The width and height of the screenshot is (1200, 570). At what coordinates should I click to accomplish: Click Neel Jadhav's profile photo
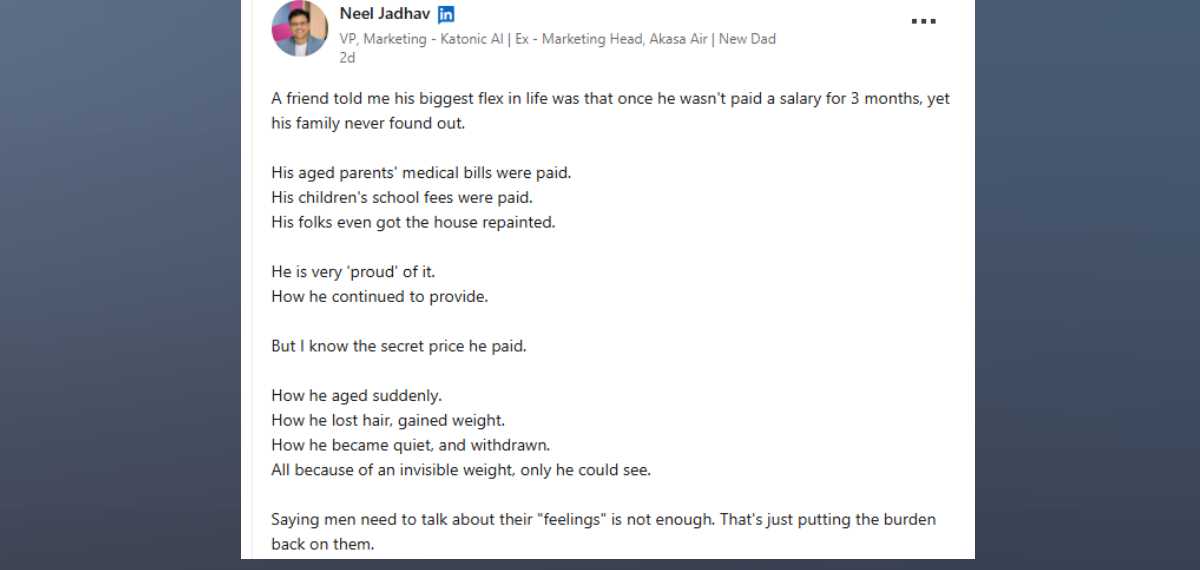point(299,28)
